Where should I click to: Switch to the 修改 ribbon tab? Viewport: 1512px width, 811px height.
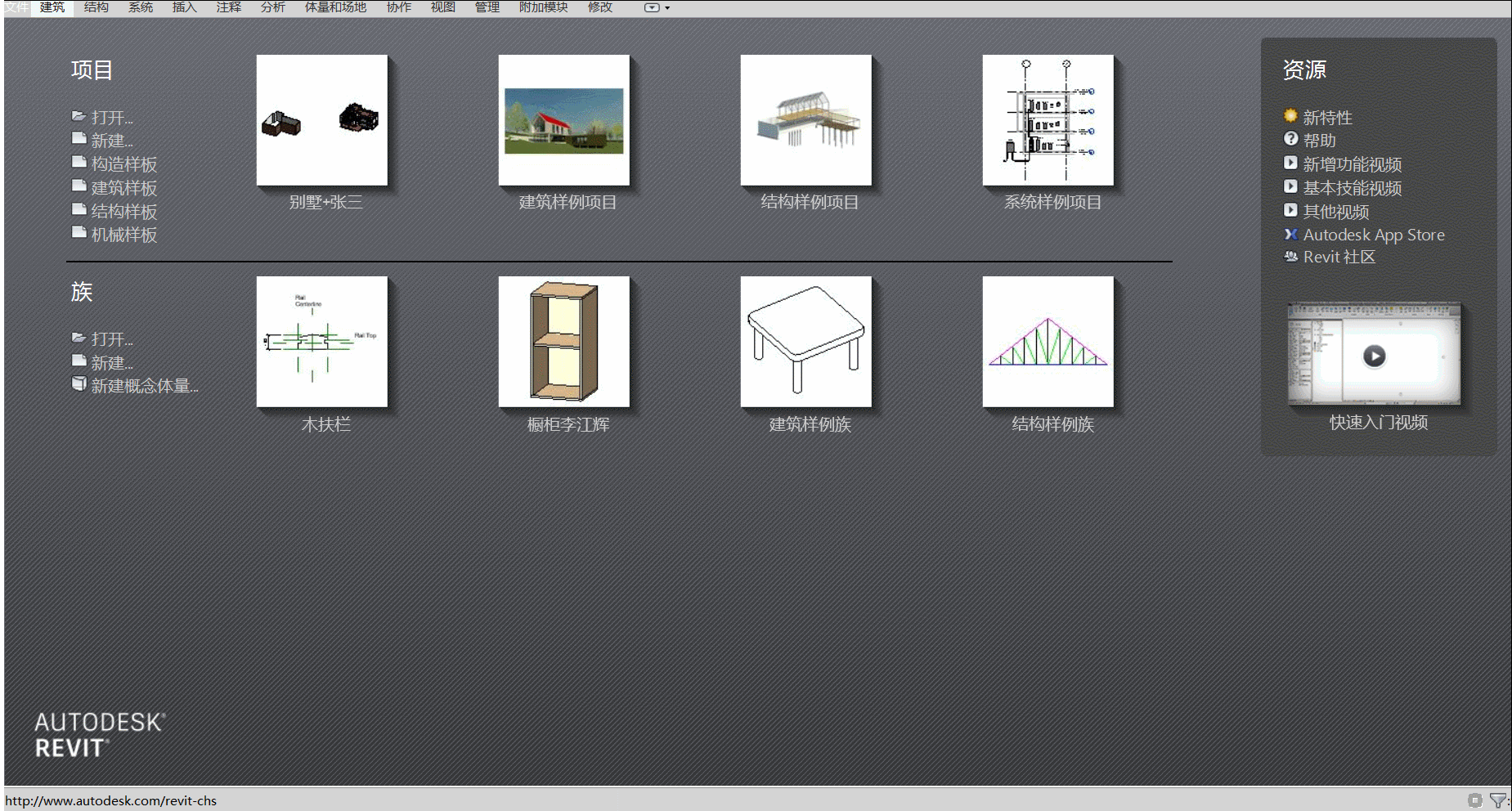[600, 7]
